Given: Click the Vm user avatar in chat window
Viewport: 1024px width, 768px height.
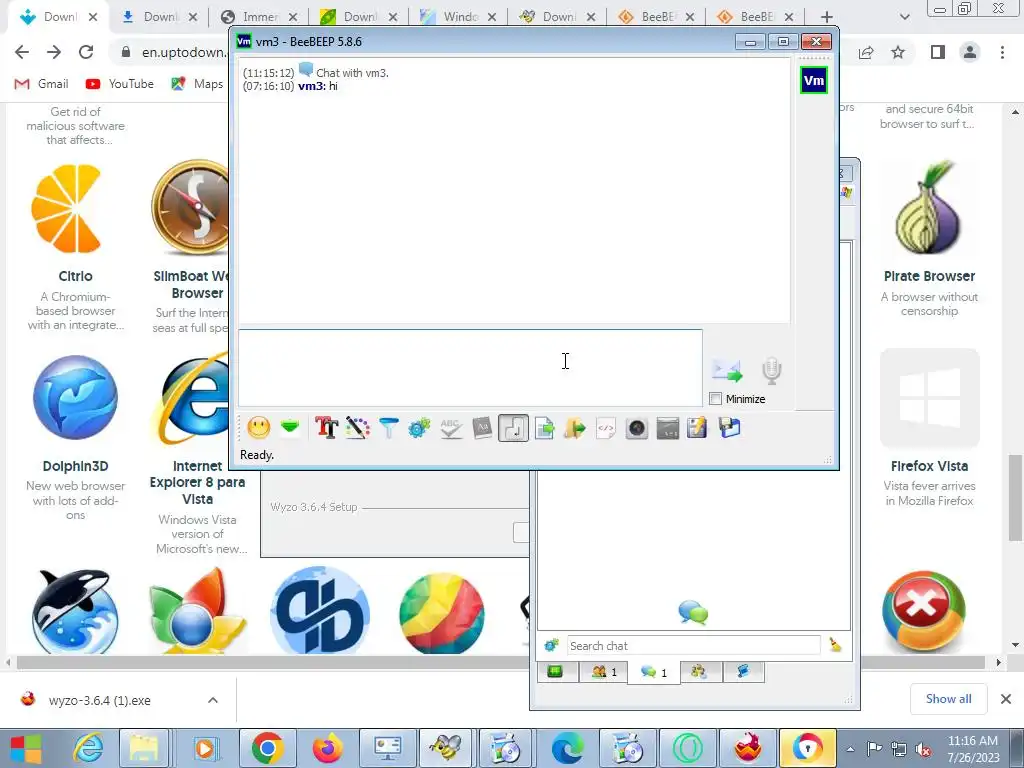Looking at the screenshot, I should point(814,80).
